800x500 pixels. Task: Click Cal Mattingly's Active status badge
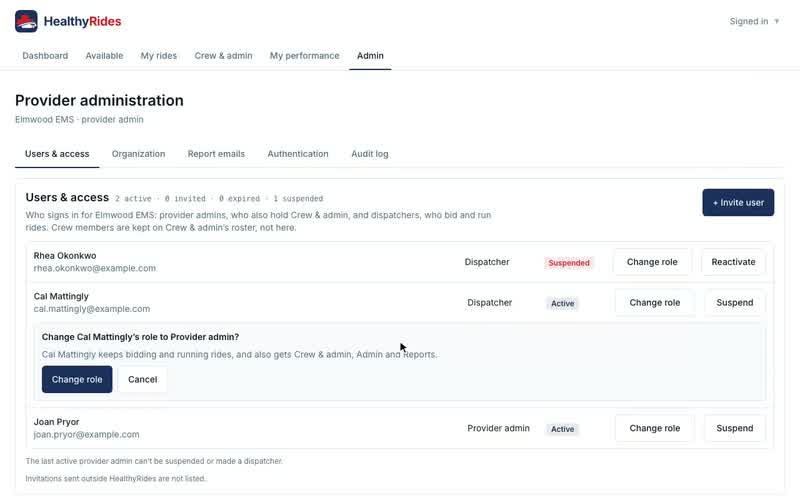[562, 304]
